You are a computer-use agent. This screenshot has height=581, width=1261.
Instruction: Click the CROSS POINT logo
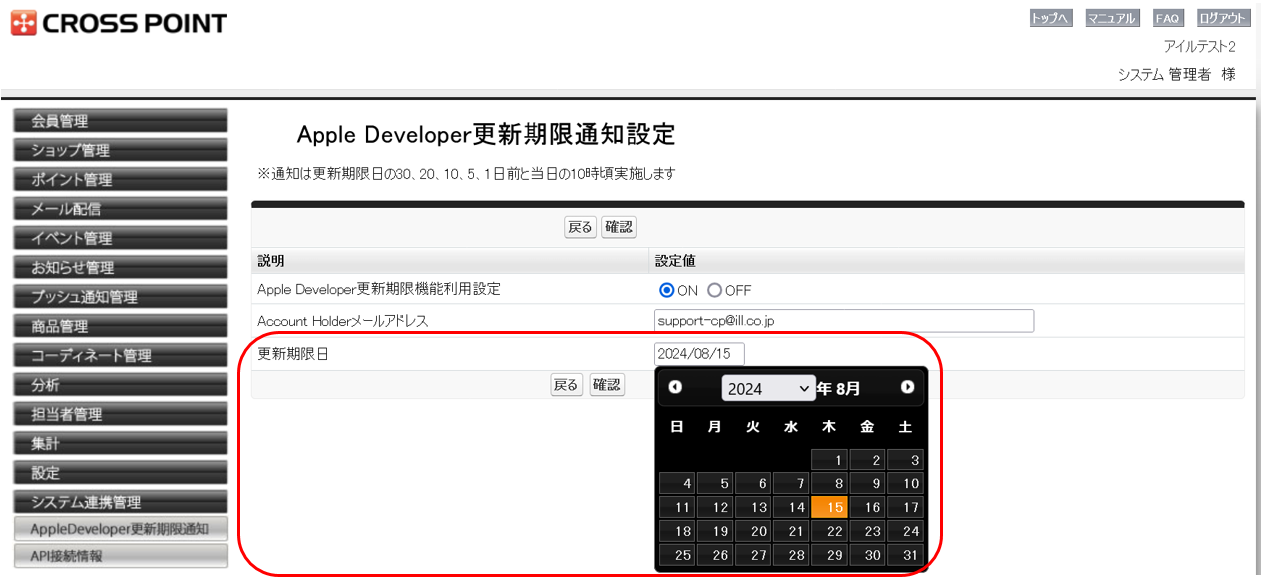point(120,23)
